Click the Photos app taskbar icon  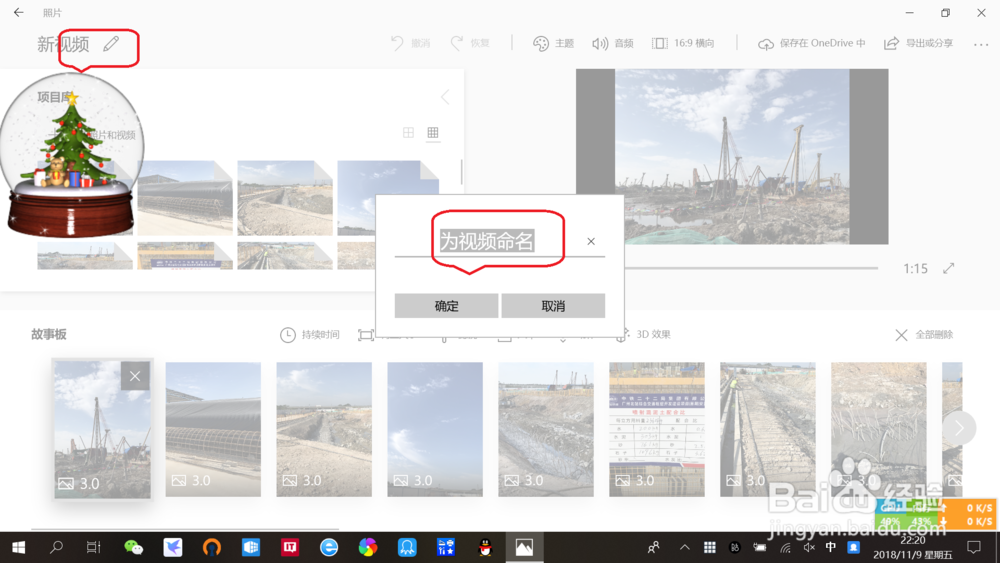[524, 547]
